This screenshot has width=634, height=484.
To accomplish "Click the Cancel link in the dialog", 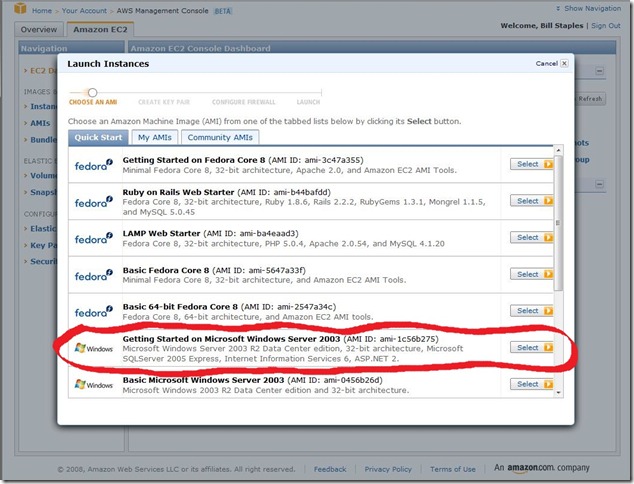I will 547,63.
